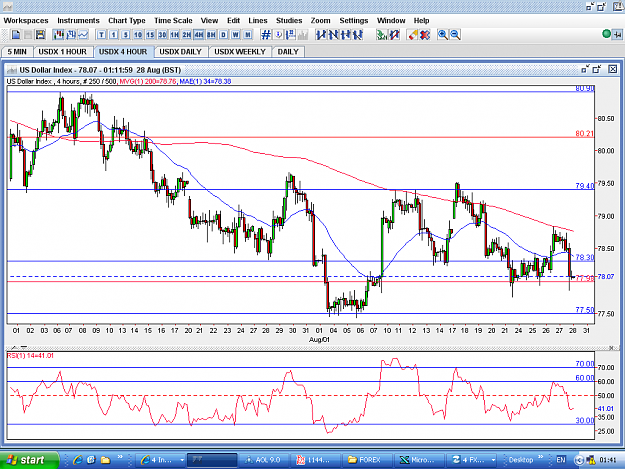Screen dimensions: 625x469
Task: Open Internet Explorer quick launch icon
Action: tap(77, 460)
